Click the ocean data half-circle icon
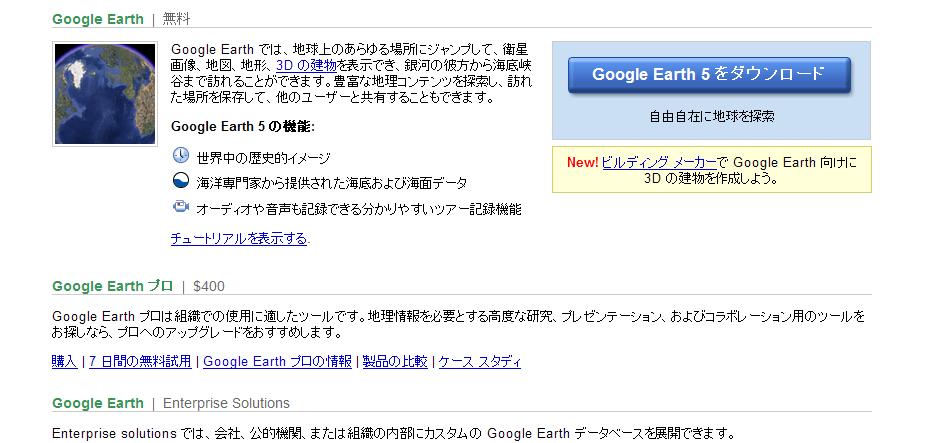Image resolution: width=934 pixels, height=443 pixels. click(x=181, y=182)
